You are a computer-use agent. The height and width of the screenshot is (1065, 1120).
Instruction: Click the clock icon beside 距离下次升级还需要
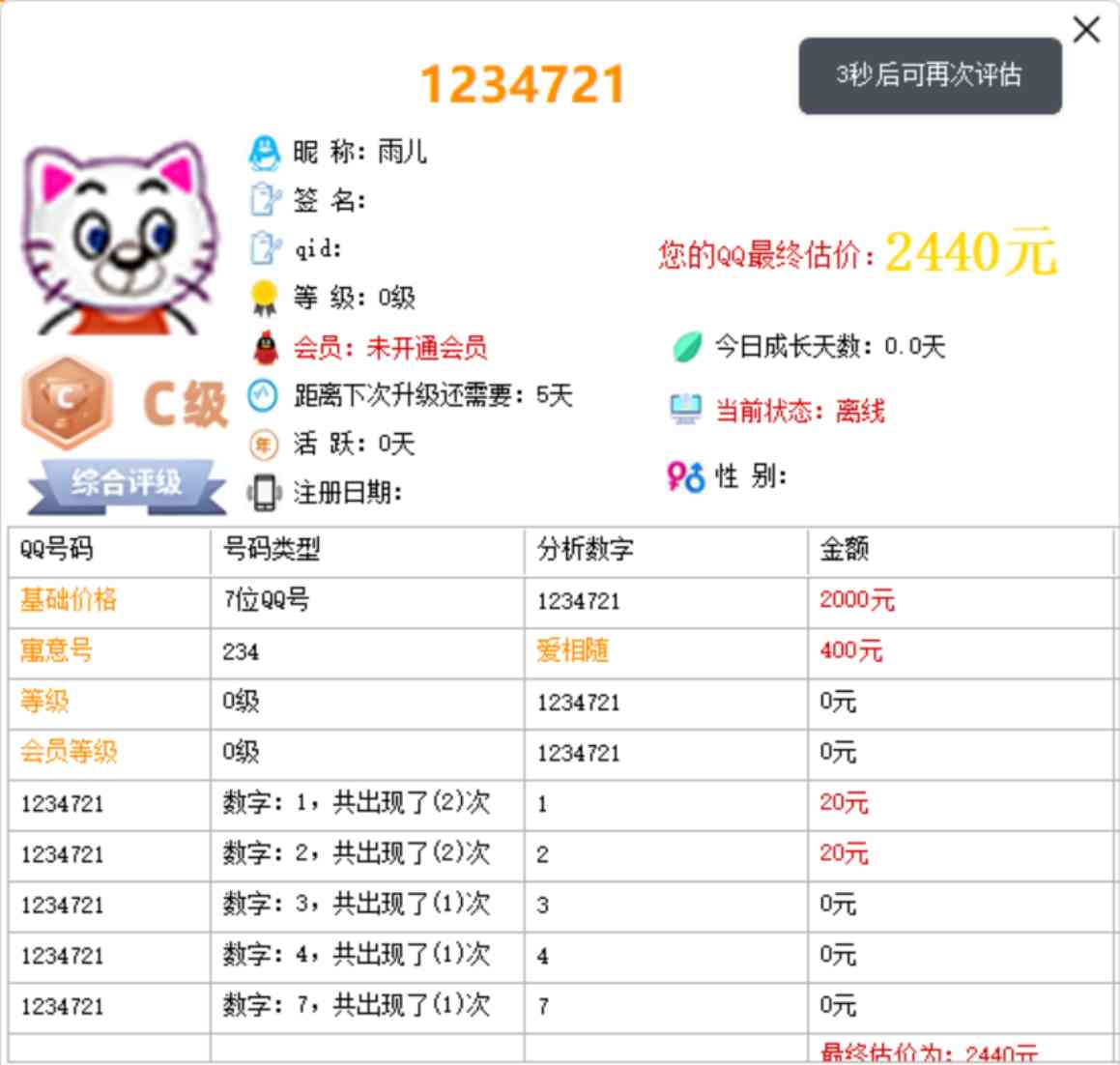[x=263, y=395]
